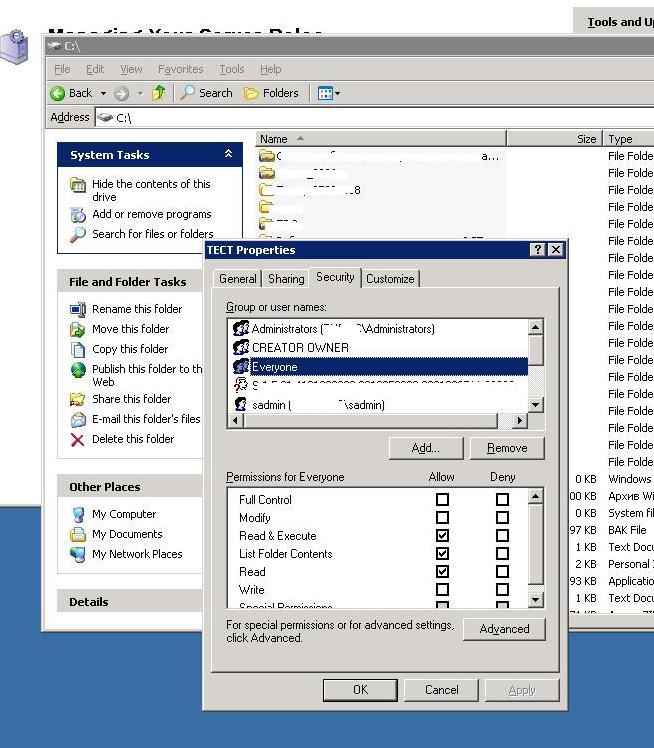The height and width of the screenshot is (748, 654).
Task: Open the Views dropdown in toolbar
Action: [329, 93]
